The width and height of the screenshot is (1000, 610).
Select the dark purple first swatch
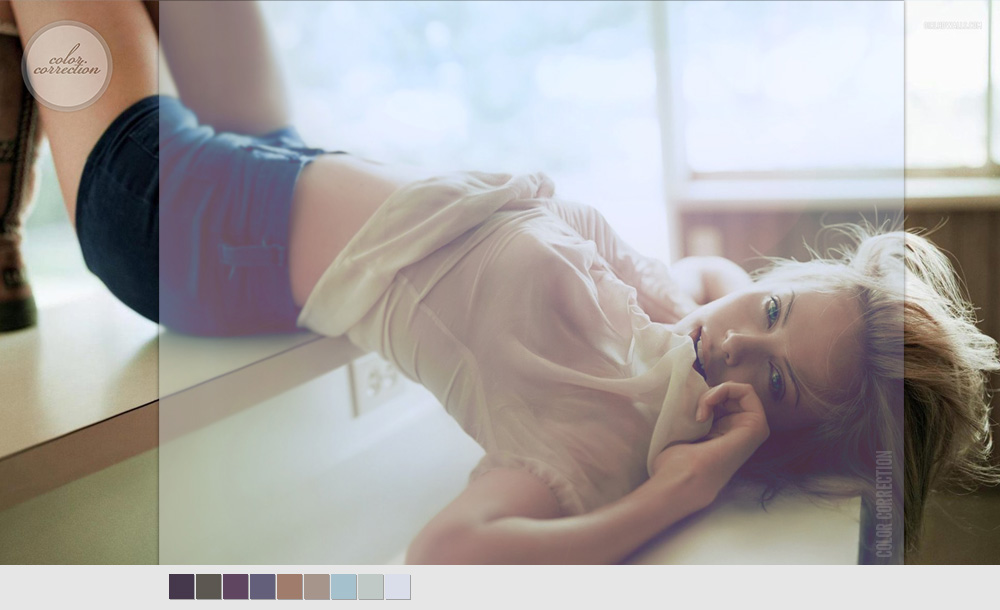181,587
